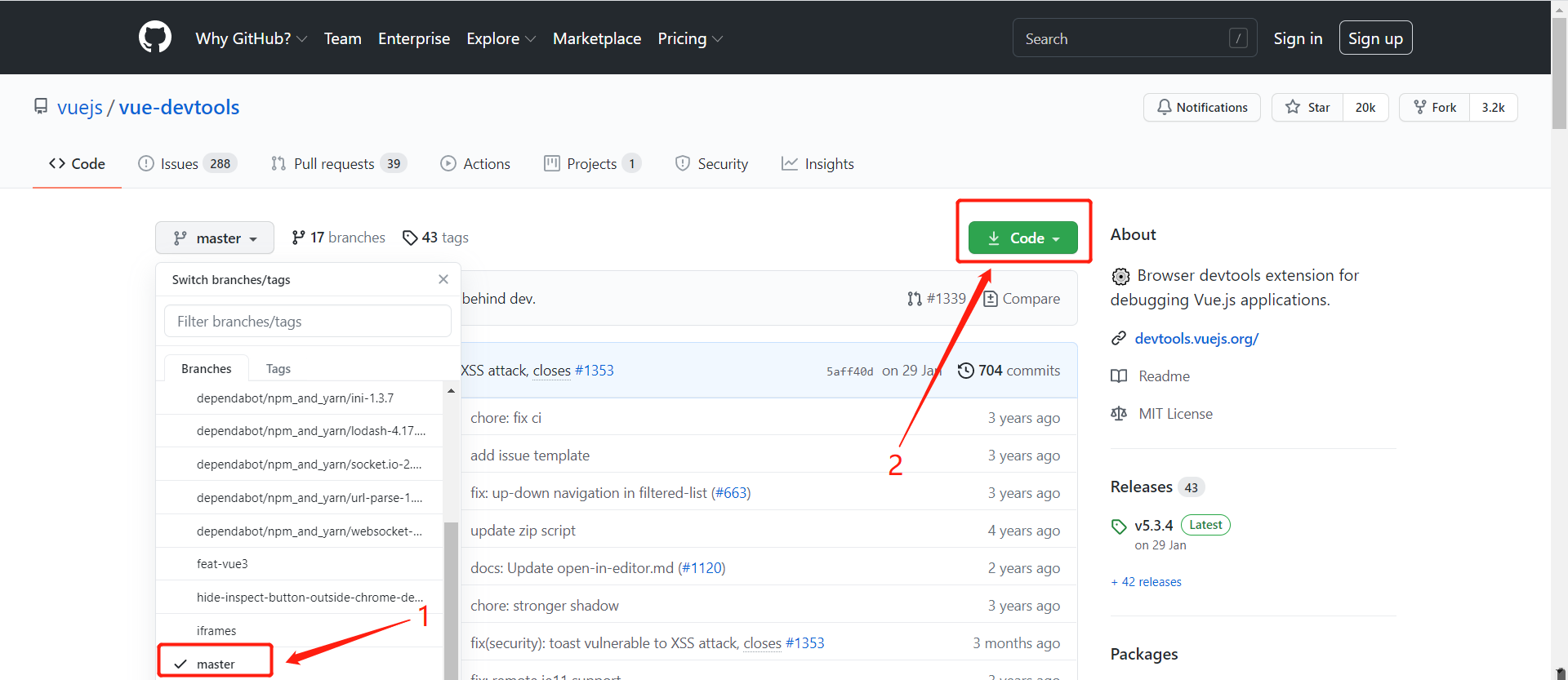Open commit 'update zip script'
1568x680 pixels.
pyautogui.click(x=523, y=531)
